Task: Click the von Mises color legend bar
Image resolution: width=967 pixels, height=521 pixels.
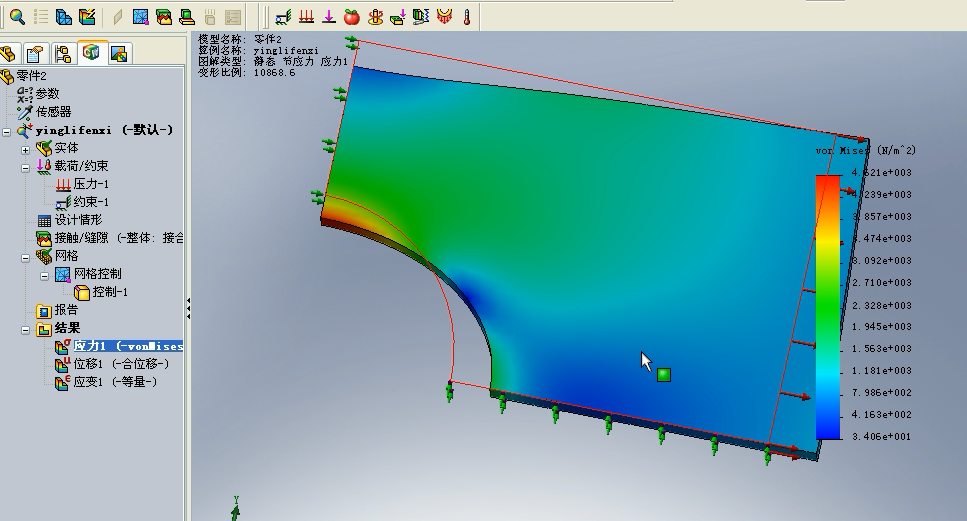Action: coord(827,306)
